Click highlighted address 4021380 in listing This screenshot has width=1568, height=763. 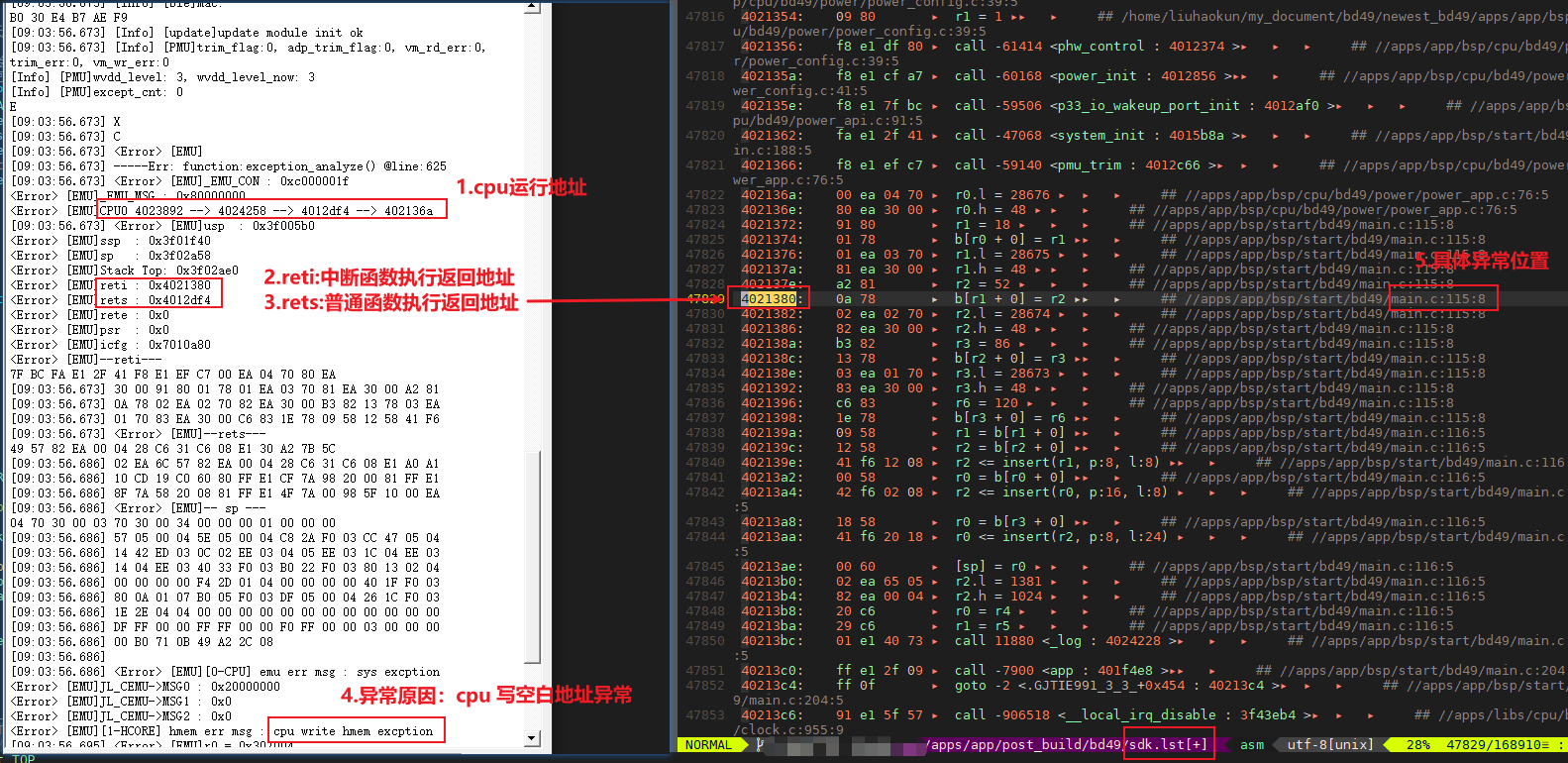[769, 298]
